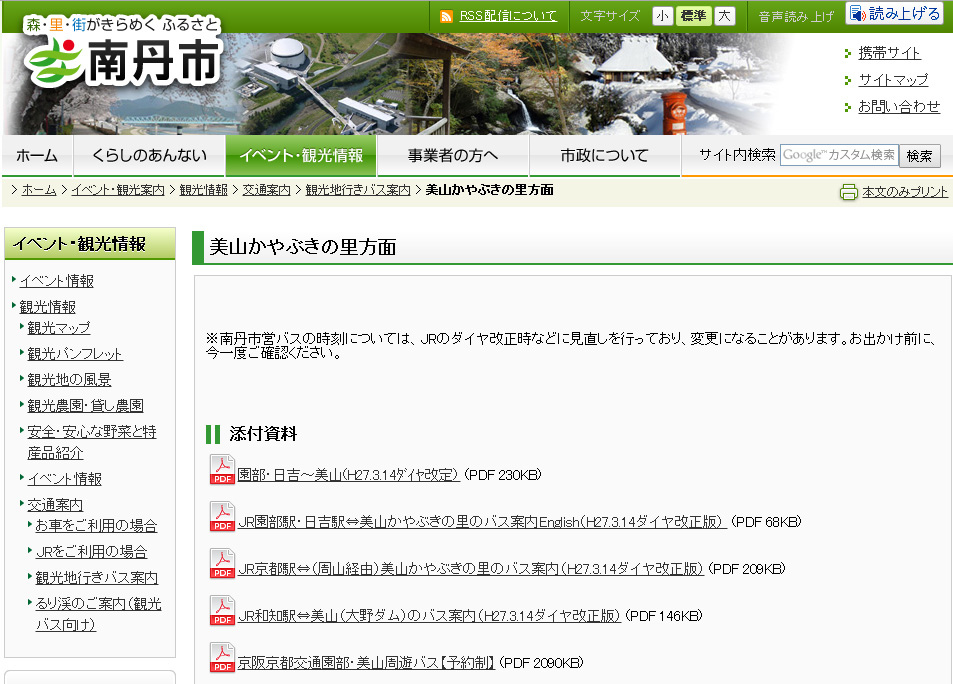Open sidebar 交通案内 link
Viewport: 953px width, 684px height.
click(55, 505)
